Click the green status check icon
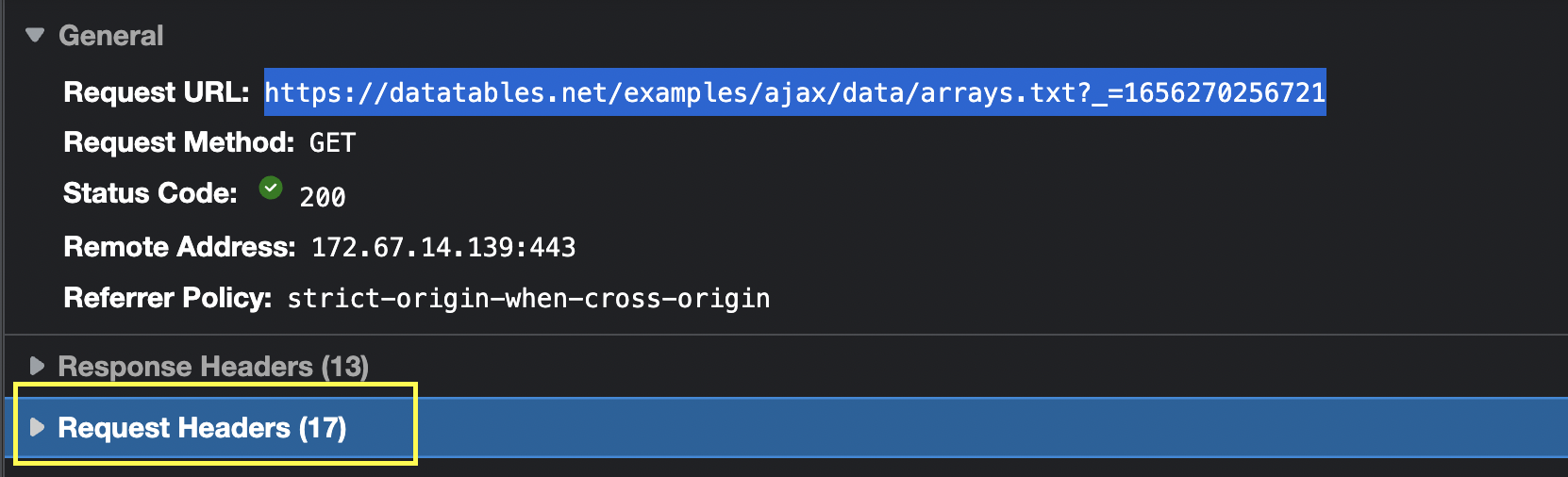Viewport: 1568px width, 477px height. pyautogui.click(x=271, y=189)
